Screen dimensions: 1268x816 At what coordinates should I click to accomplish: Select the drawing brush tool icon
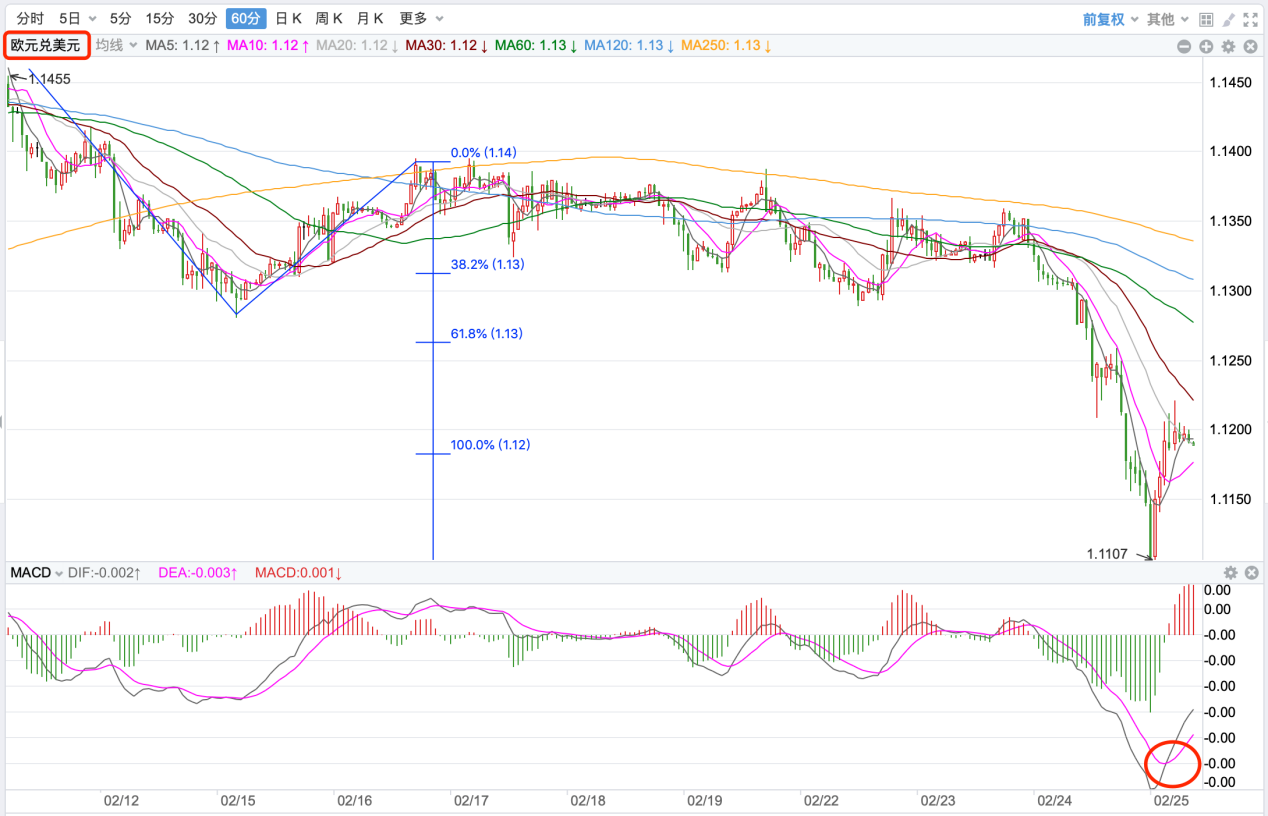pos(1228,19)
